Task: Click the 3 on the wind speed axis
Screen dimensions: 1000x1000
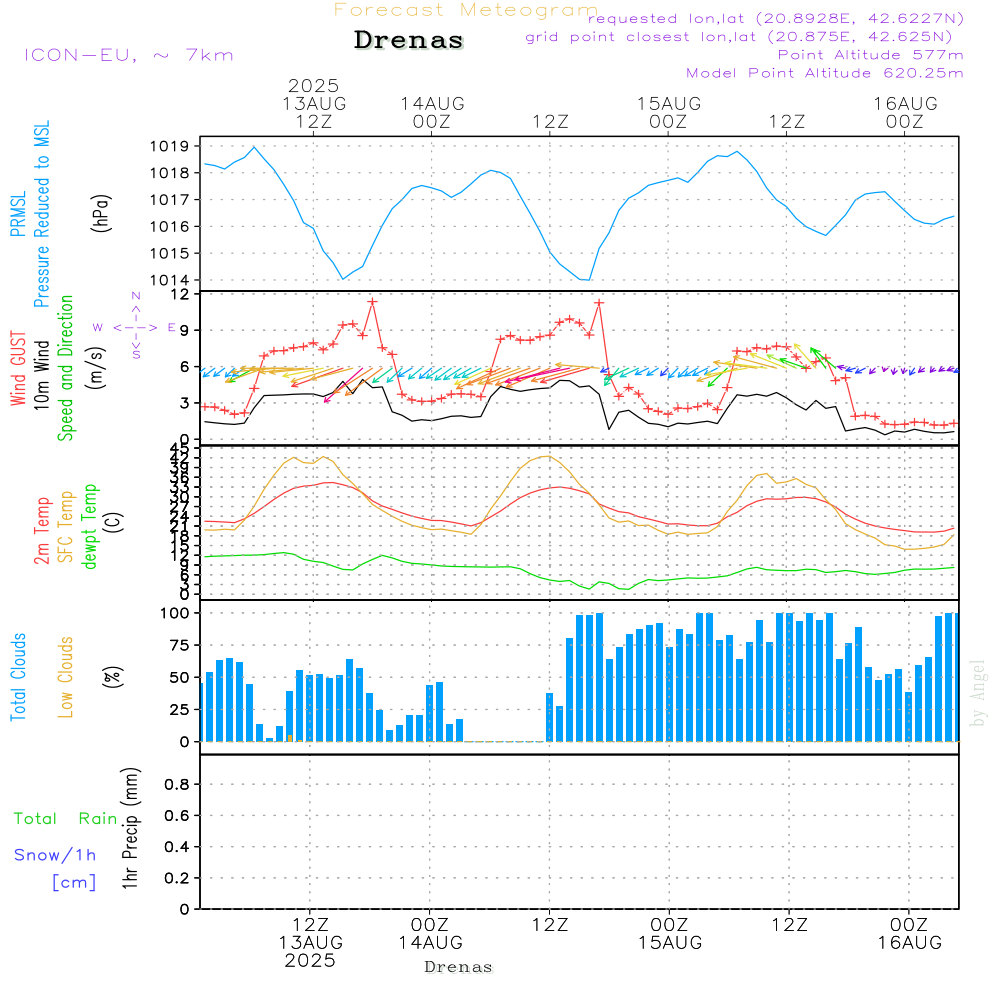Action: [185, 403]
